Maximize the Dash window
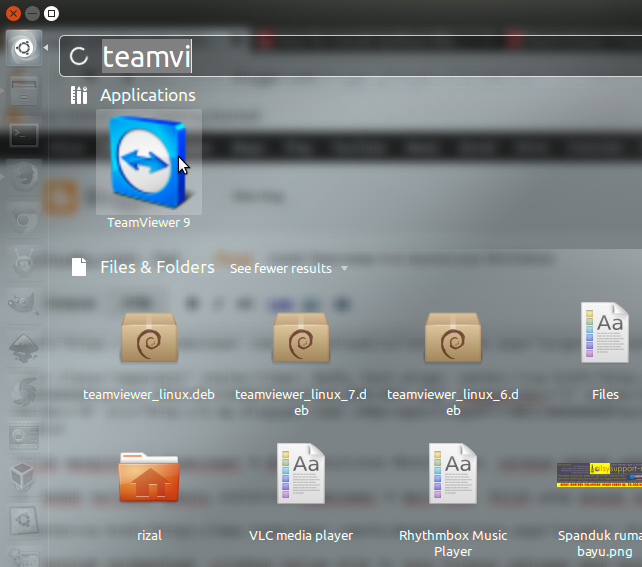The width and height of the screenshot is (642, 567). (51, 14)
